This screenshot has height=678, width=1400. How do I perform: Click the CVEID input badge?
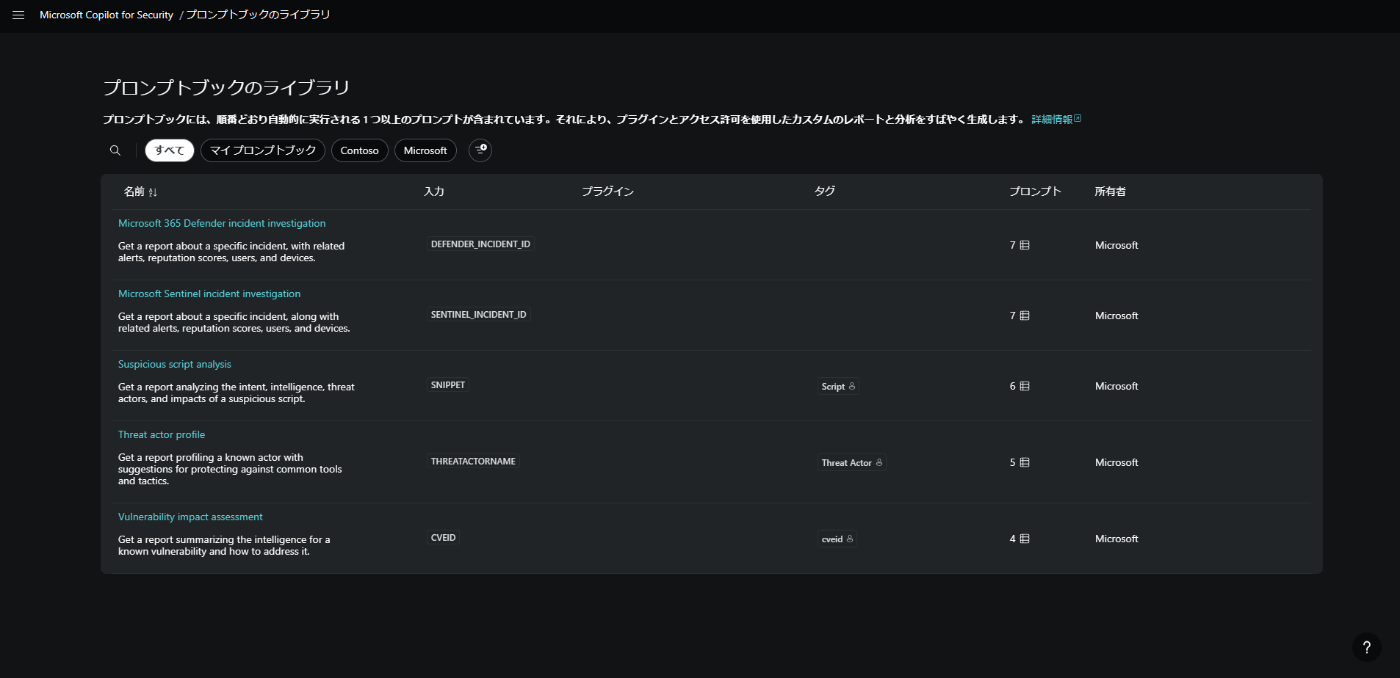(x=443, y=537)
